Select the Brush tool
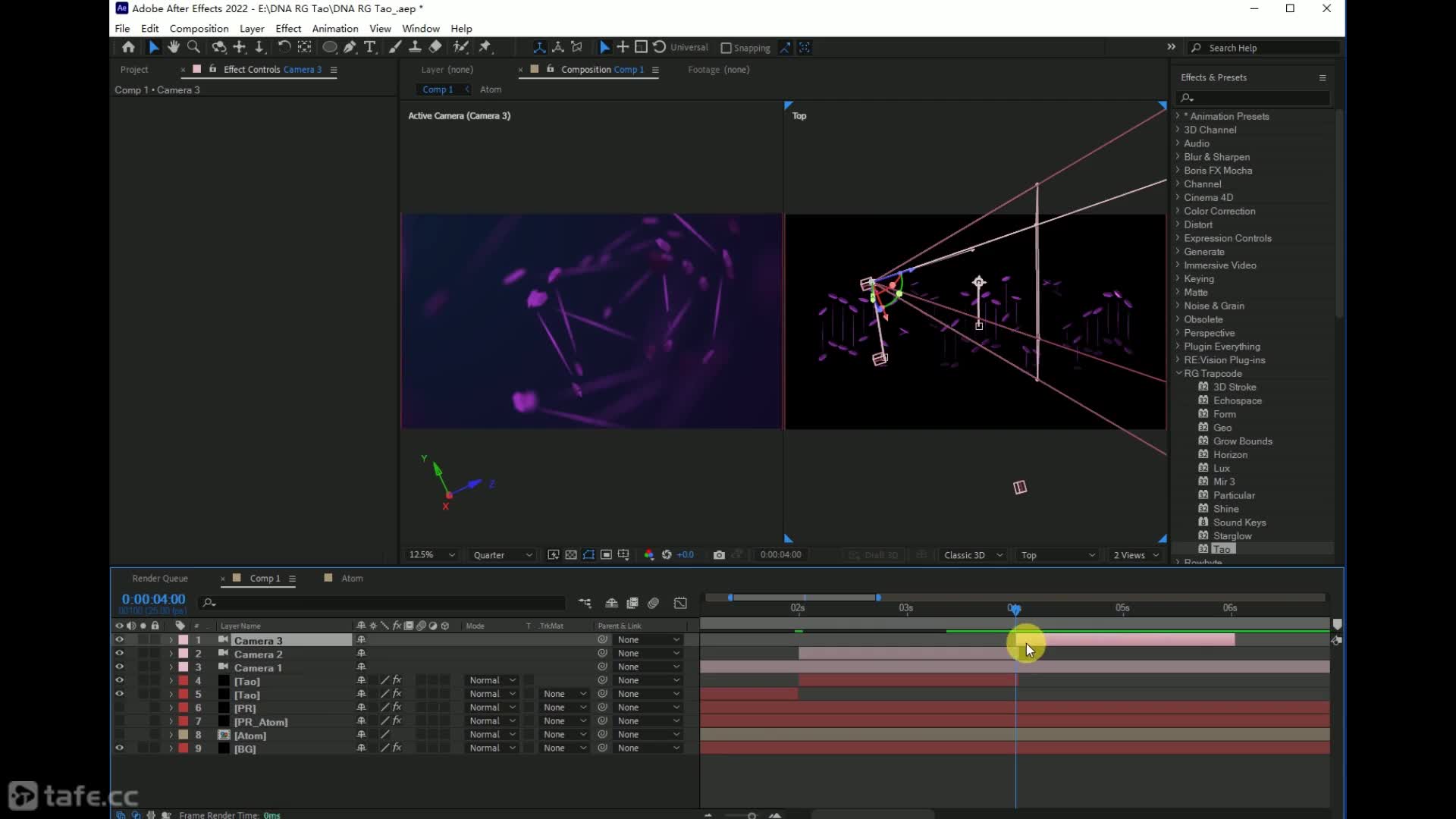 [x=395, y=47]
